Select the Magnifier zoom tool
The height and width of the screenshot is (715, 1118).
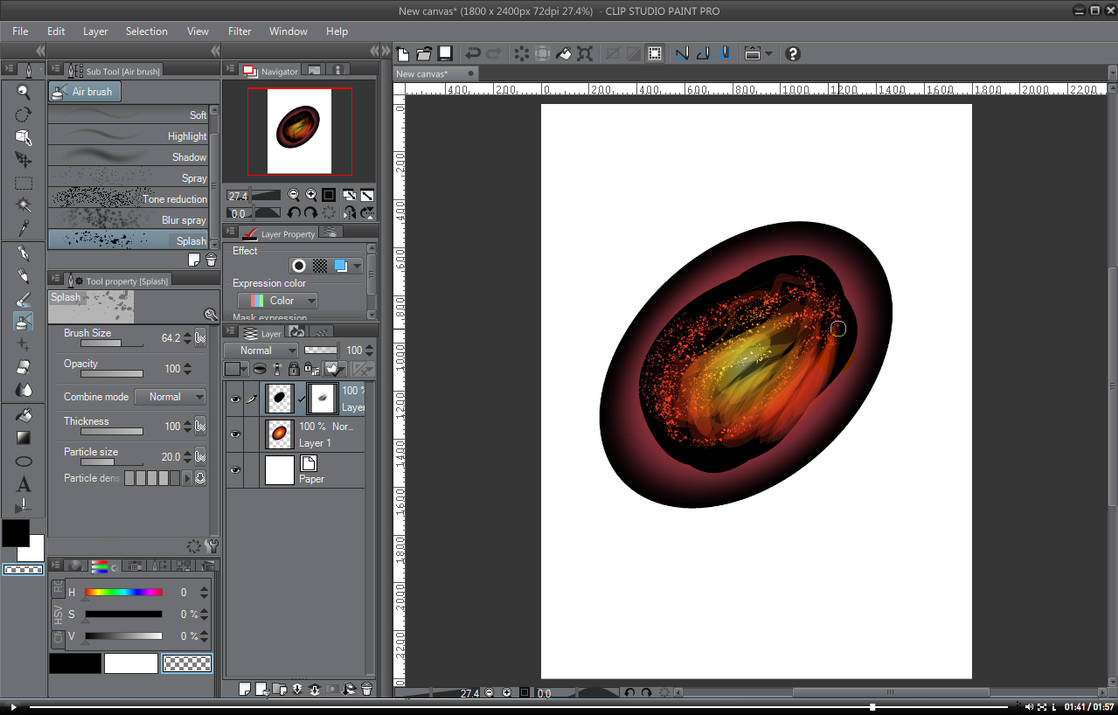tap(22, 91)
